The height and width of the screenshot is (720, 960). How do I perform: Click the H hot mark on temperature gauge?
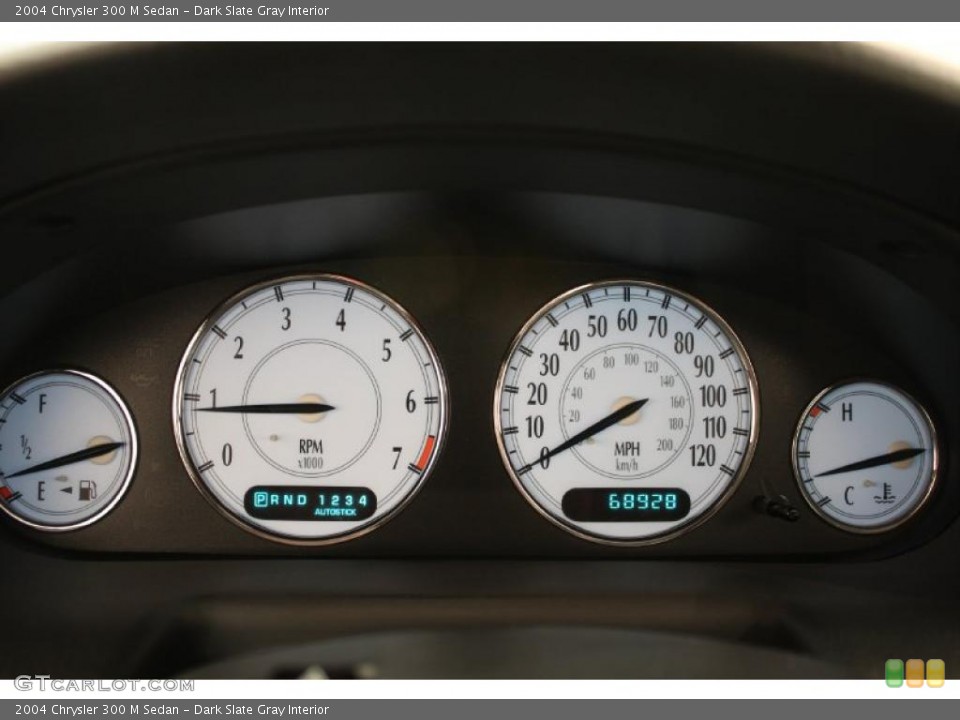(846, 413)
